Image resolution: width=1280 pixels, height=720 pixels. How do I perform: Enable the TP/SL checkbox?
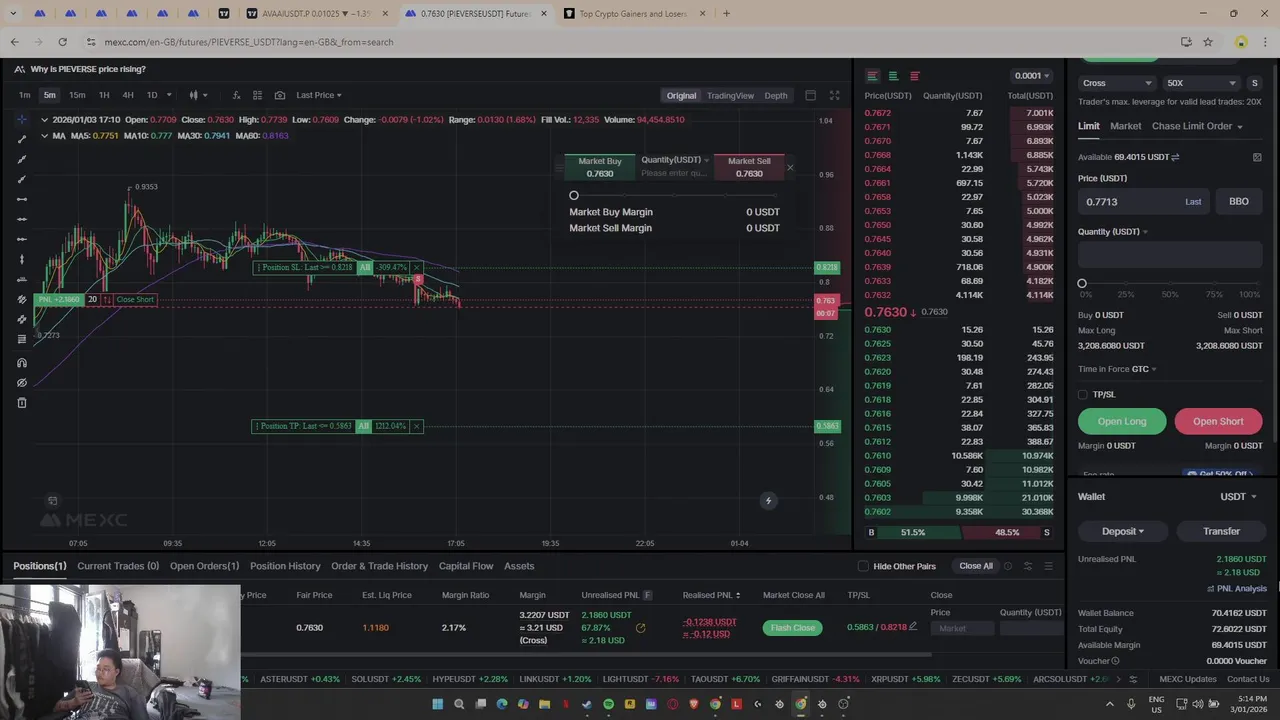point(1083,395)
